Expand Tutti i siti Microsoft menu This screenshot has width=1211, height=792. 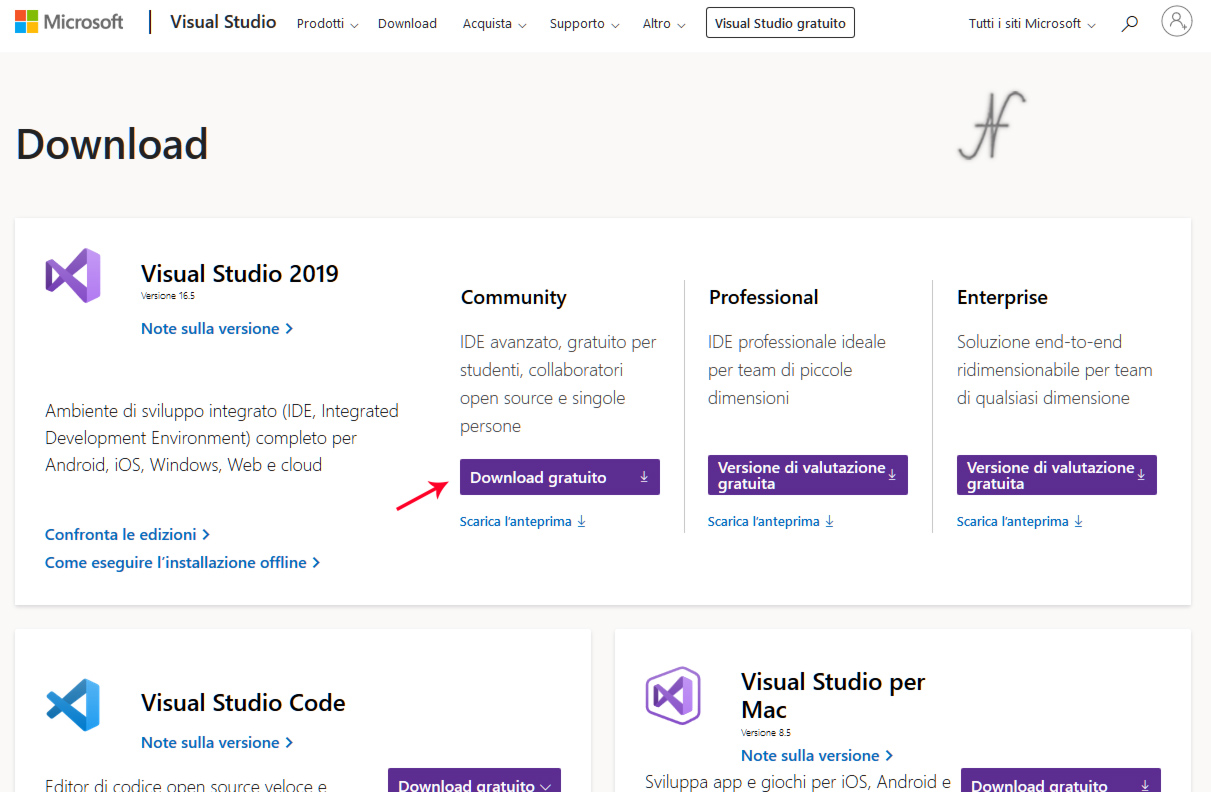pyautogui.click(x=1032, y=23)
